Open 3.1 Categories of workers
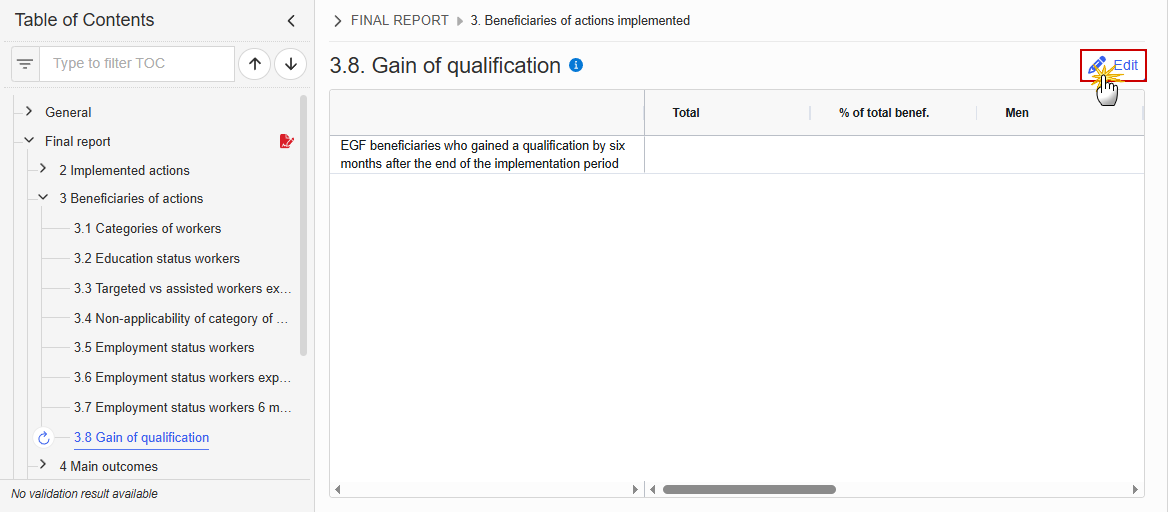The image size is (1168, 512). (147, 229)
